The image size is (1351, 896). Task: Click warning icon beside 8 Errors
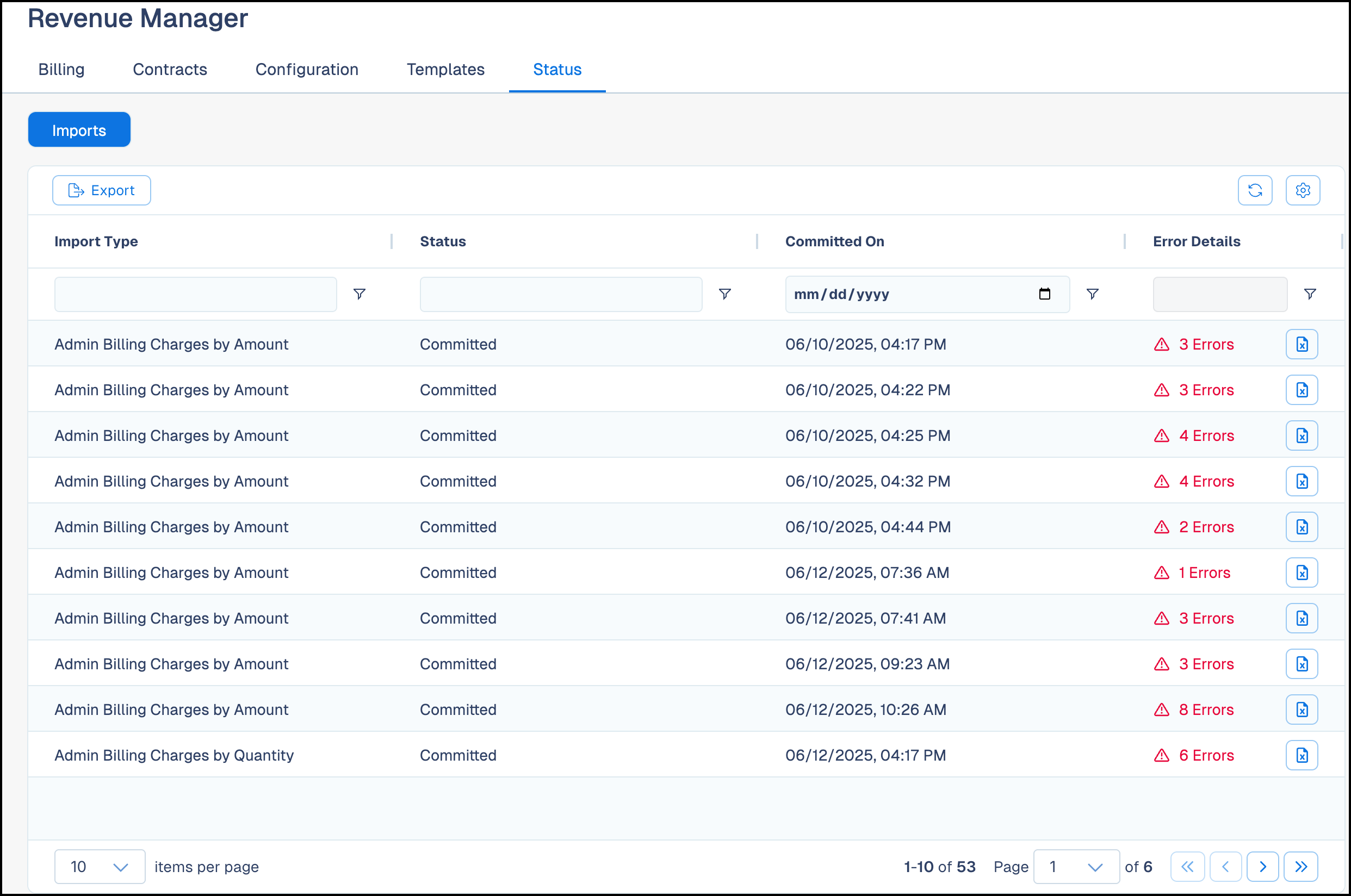click(1162, 710)
